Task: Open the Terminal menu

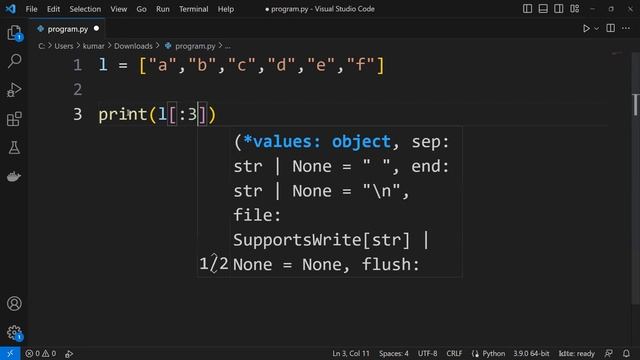Action: tap(193, 9)
